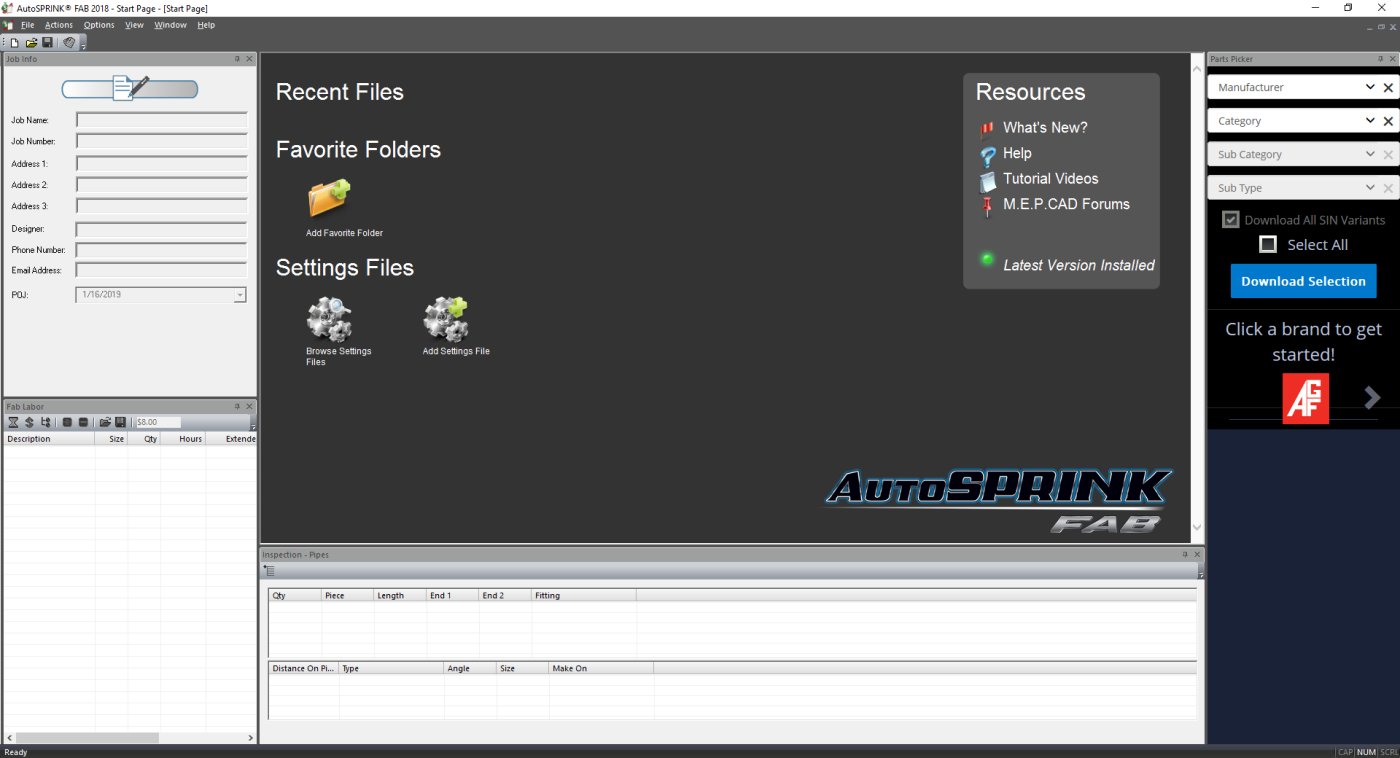Screen dimensions: 1400x758
Task: Click the red brand logo in Parts Picker
Action: point(1306,398)
